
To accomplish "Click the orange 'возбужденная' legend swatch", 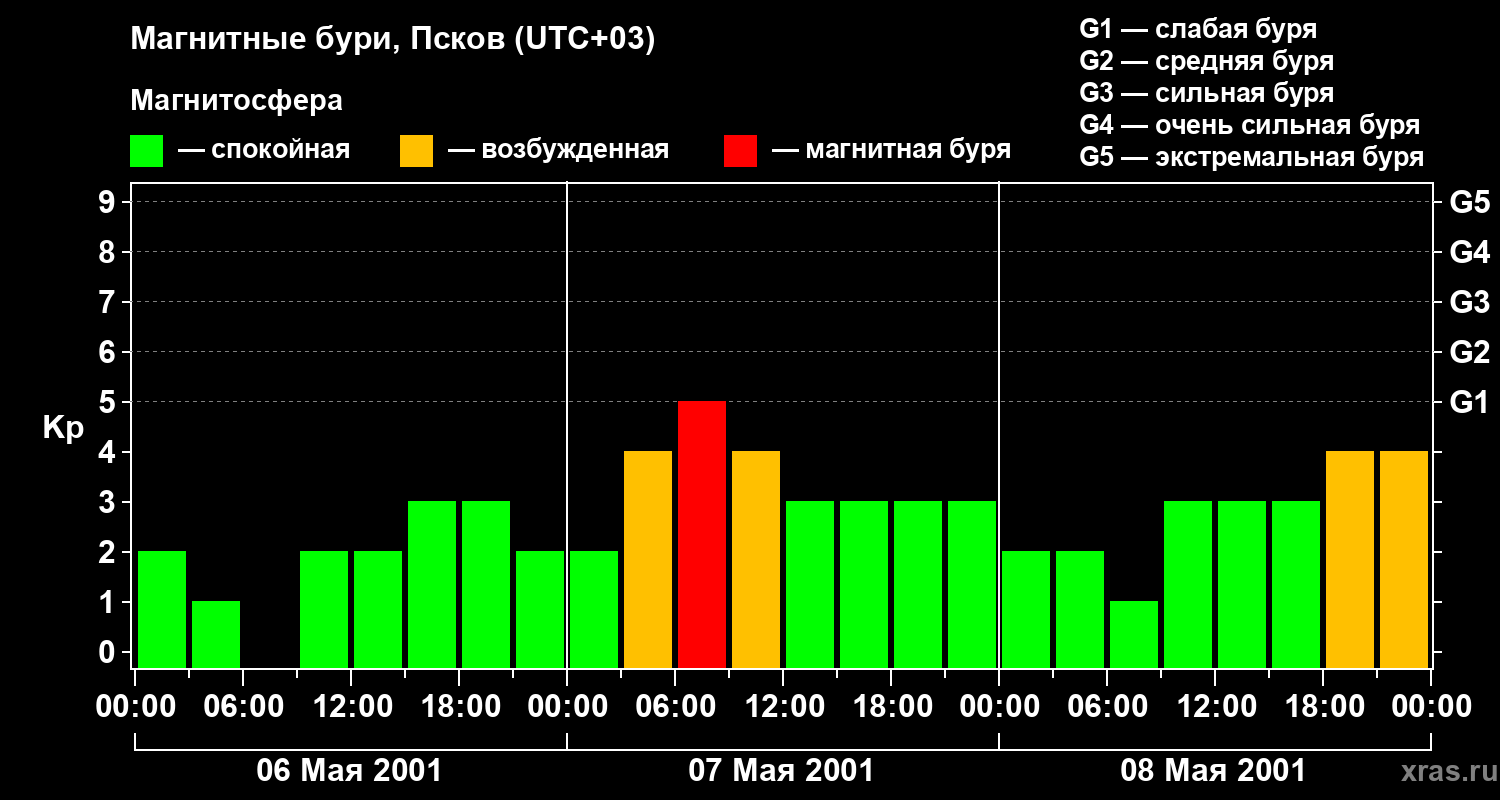I will pyautogui.click(x=417, y=151).
